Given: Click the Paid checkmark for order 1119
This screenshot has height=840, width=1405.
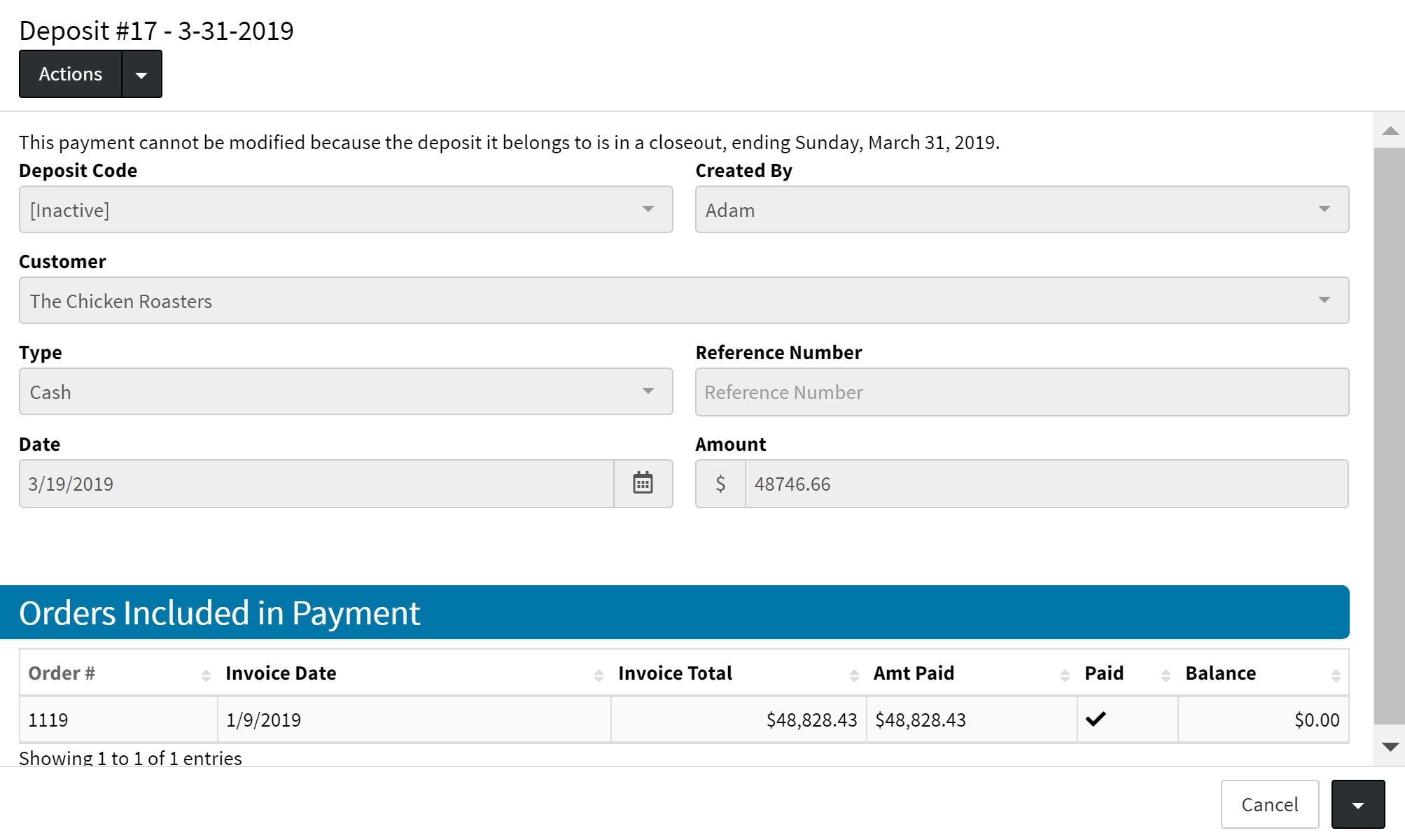Looking at the screenshot, I should [x=1096, y=719].
